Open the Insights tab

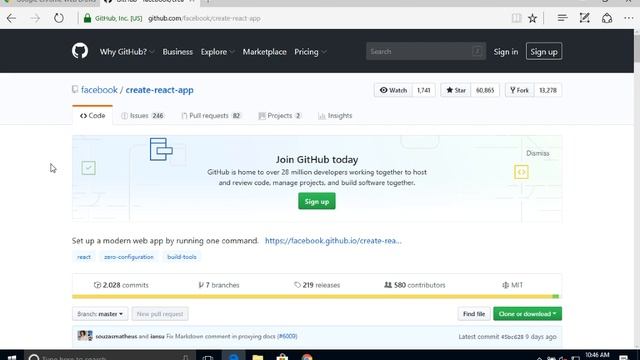tap(335, 116)
